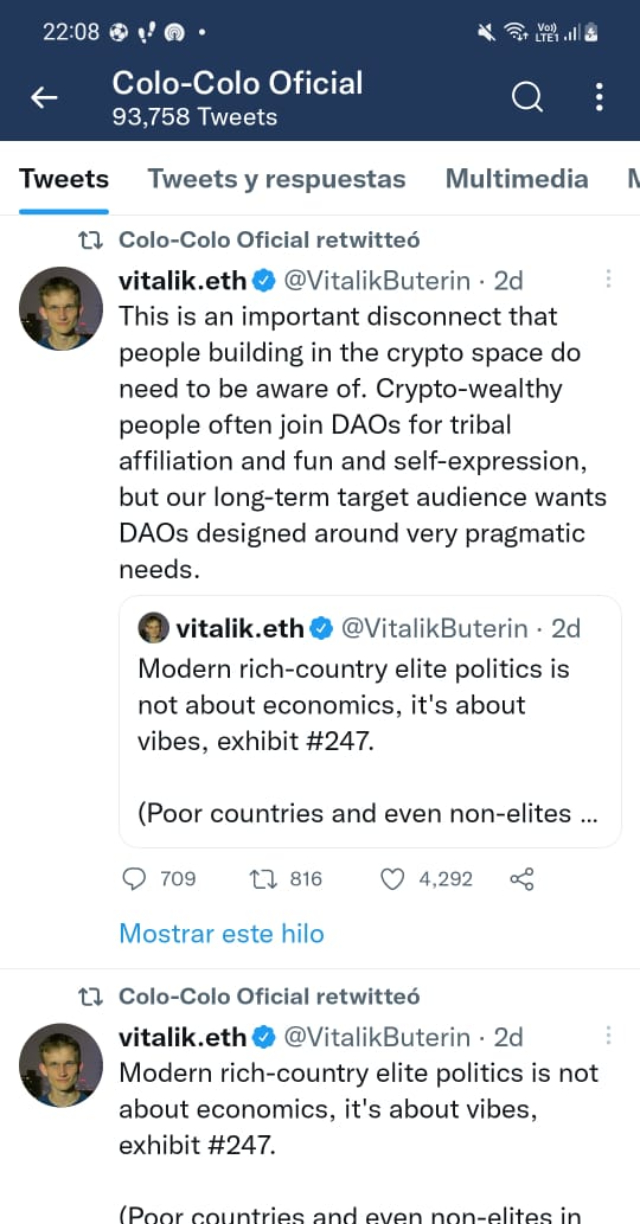Open the profile overflow menu in header
The width and height of the screenshot is (640, 1224).
599,97
